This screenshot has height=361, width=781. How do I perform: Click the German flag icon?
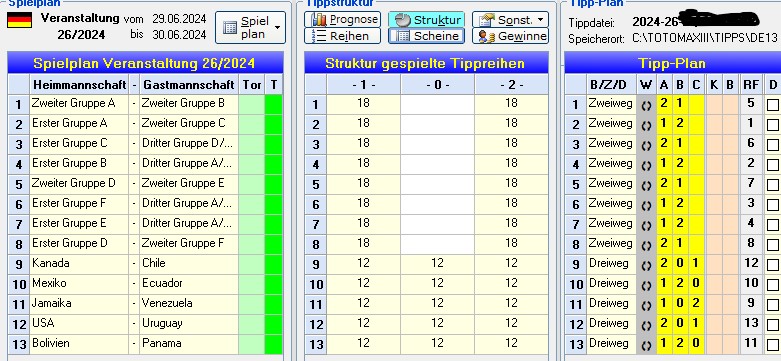coord(19,20)
